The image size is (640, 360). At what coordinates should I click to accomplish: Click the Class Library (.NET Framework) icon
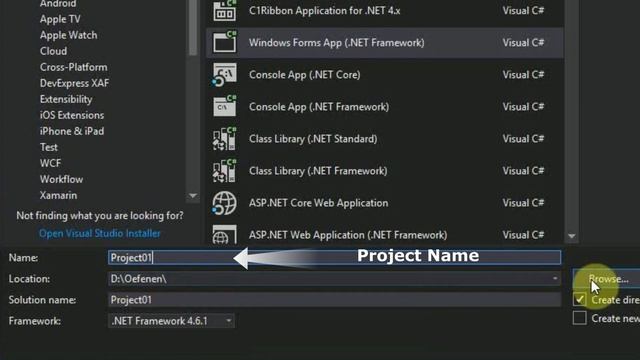(x=224, y=171)
